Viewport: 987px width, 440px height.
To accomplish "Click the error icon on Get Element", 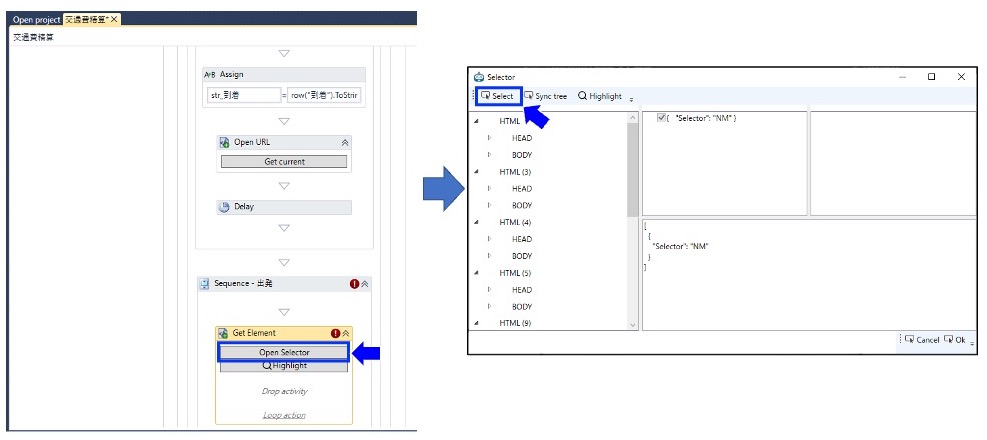I will [x=336, y=333].
